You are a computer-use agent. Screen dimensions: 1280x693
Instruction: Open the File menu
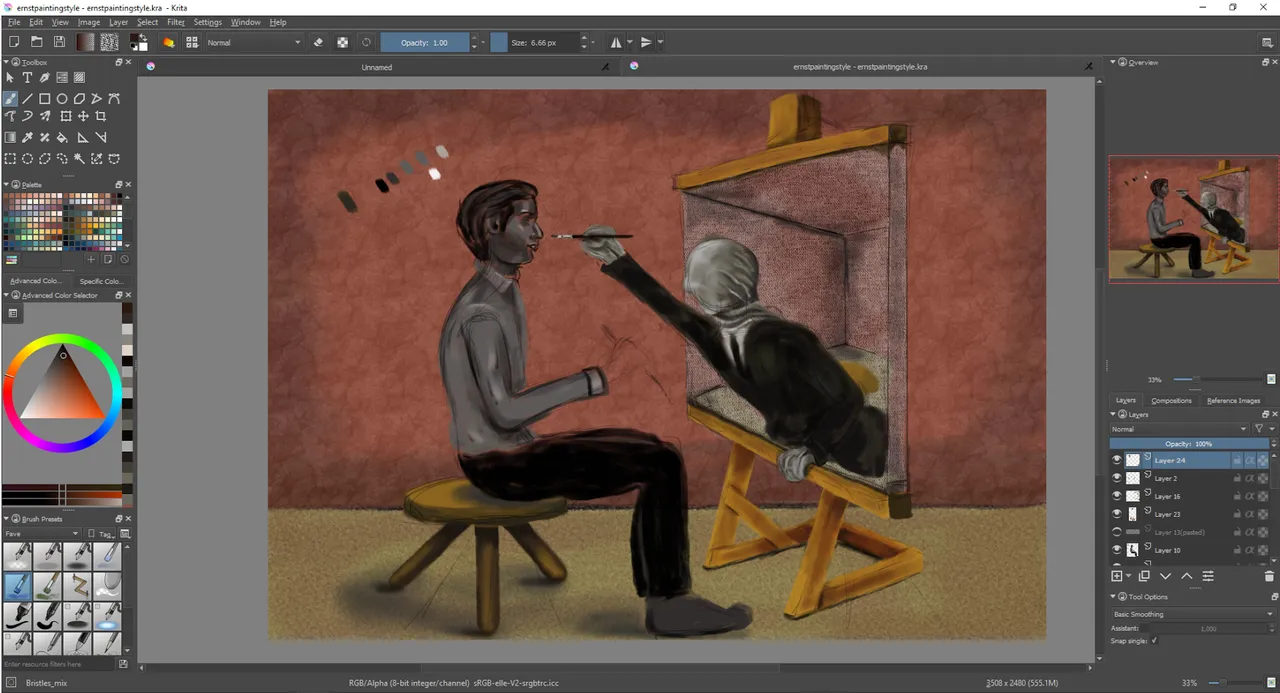coord(14,22)
